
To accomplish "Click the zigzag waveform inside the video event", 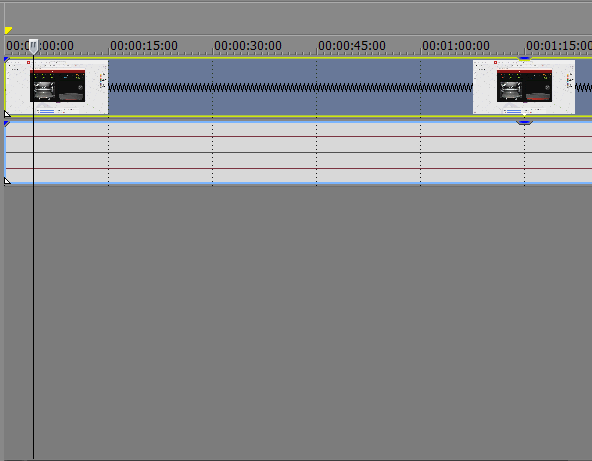I will point(290,88).
